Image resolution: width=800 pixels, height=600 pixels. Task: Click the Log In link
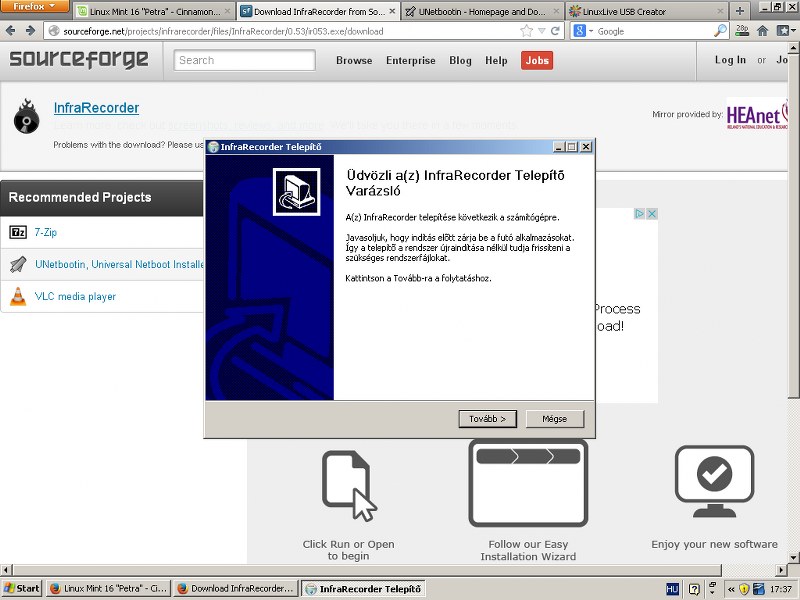[730, 60]
